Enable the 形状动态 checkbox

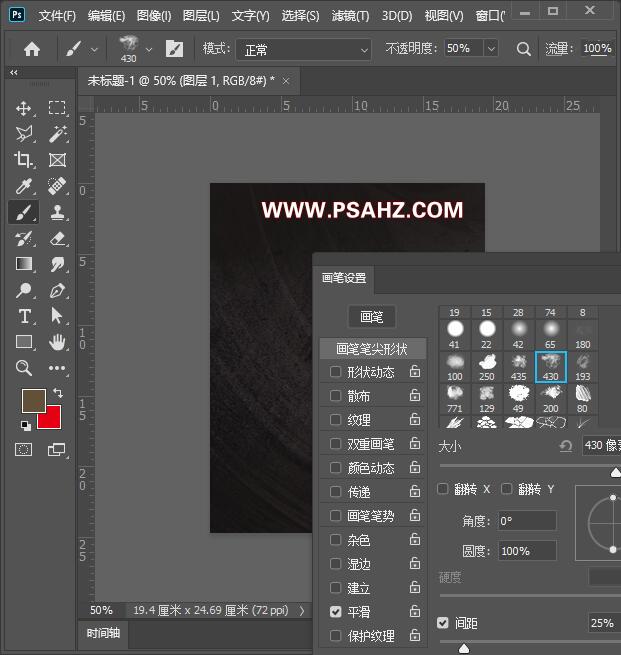point(335,371)
